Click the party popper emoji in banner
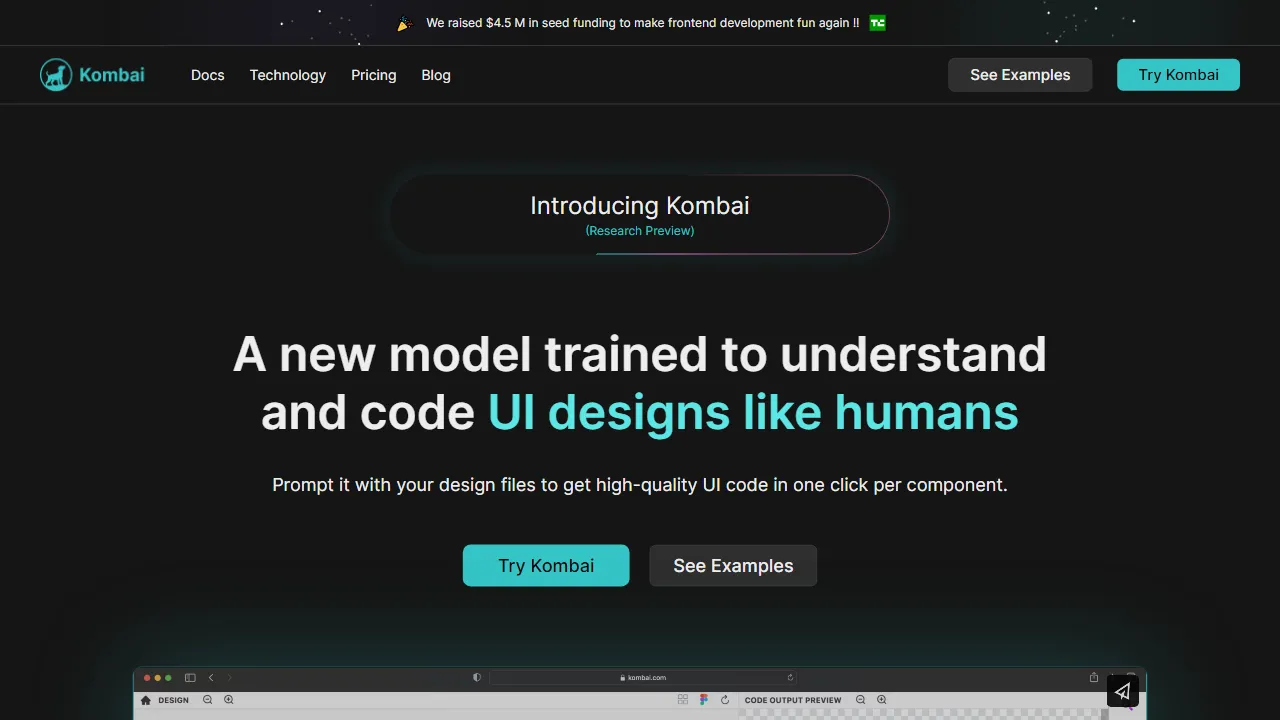Viewport: 1280px width, 720px height. tap(405, 23)
